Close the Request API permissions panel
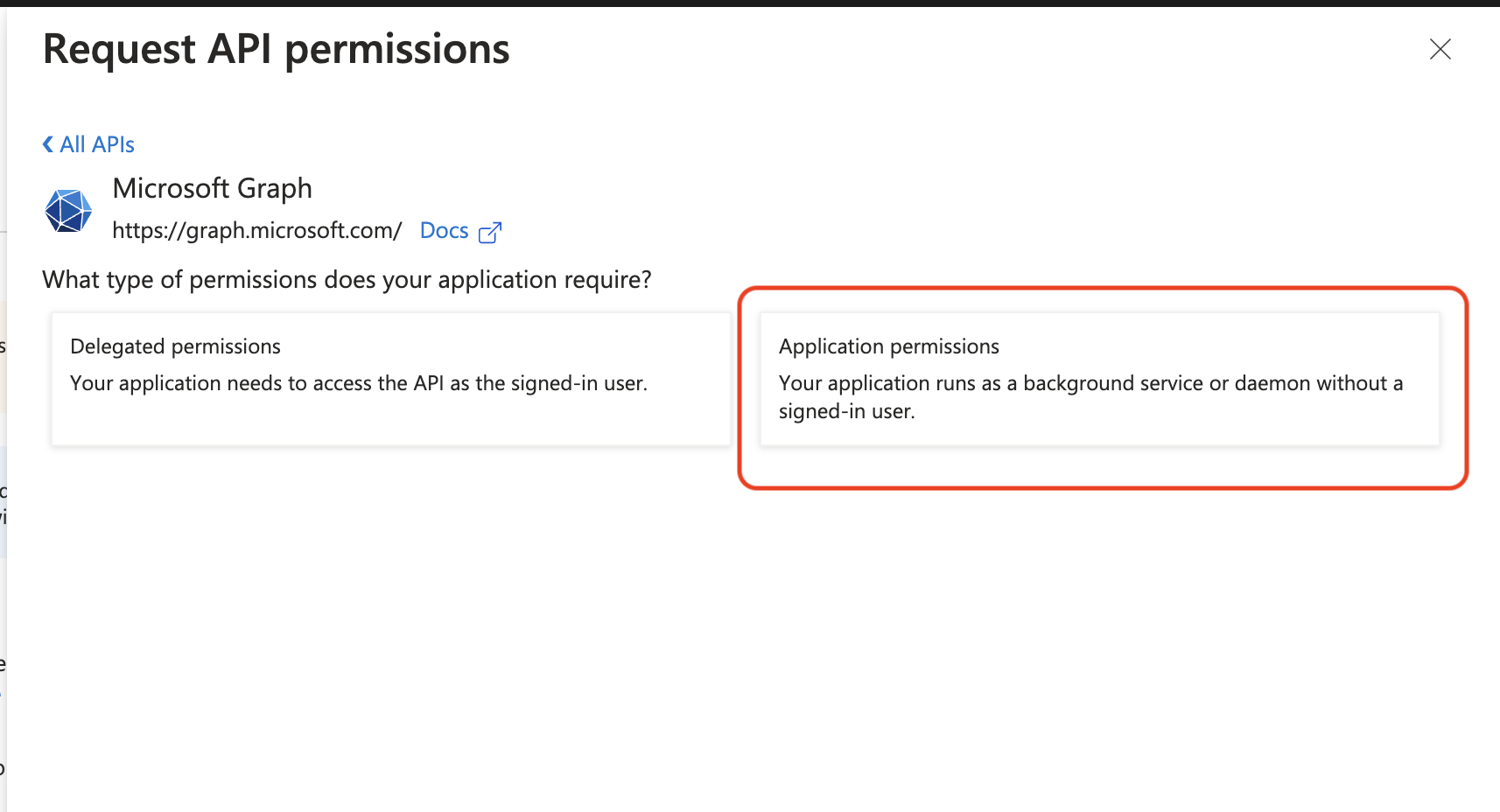Image resolution: width=1500 pixels, height=812 pixels. point(1440,49)
